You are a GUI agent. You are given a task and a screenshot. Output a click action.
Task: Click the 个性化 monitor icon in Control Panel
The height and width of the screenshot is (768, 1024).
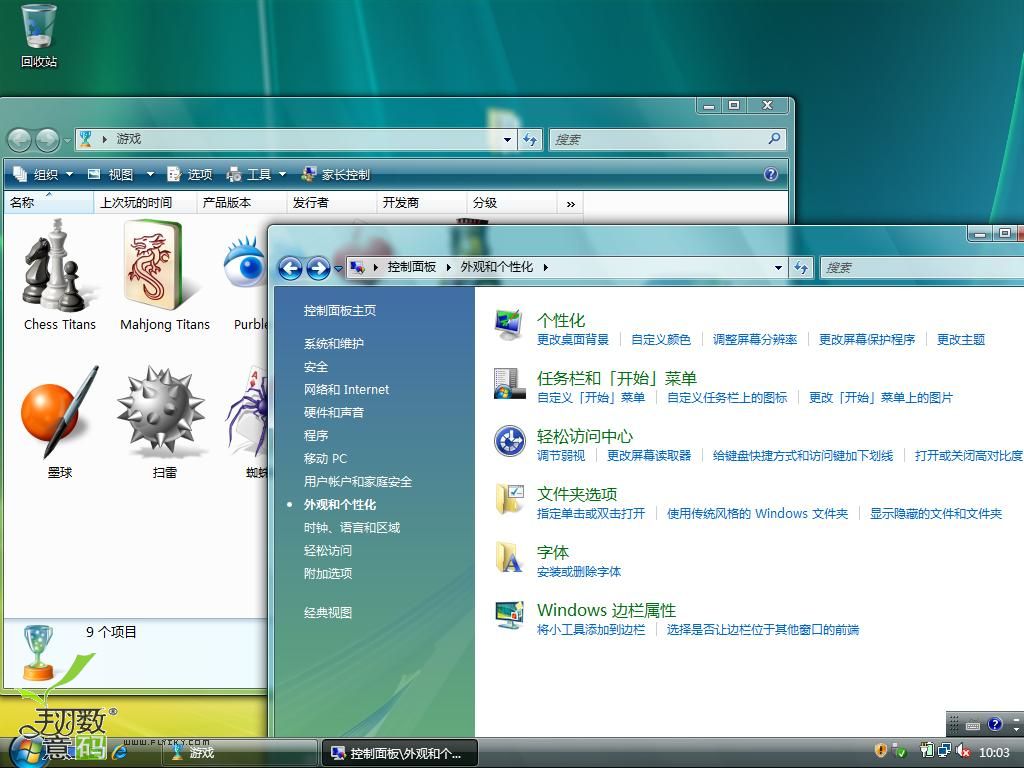tap(509, 326)
